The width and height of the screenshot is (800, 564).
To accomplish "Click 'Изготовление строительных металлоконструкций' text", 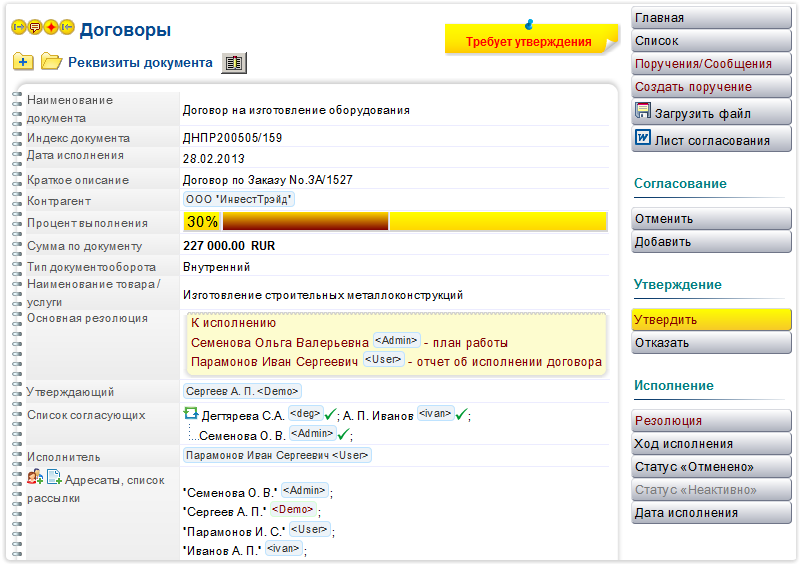I will 323,295.
